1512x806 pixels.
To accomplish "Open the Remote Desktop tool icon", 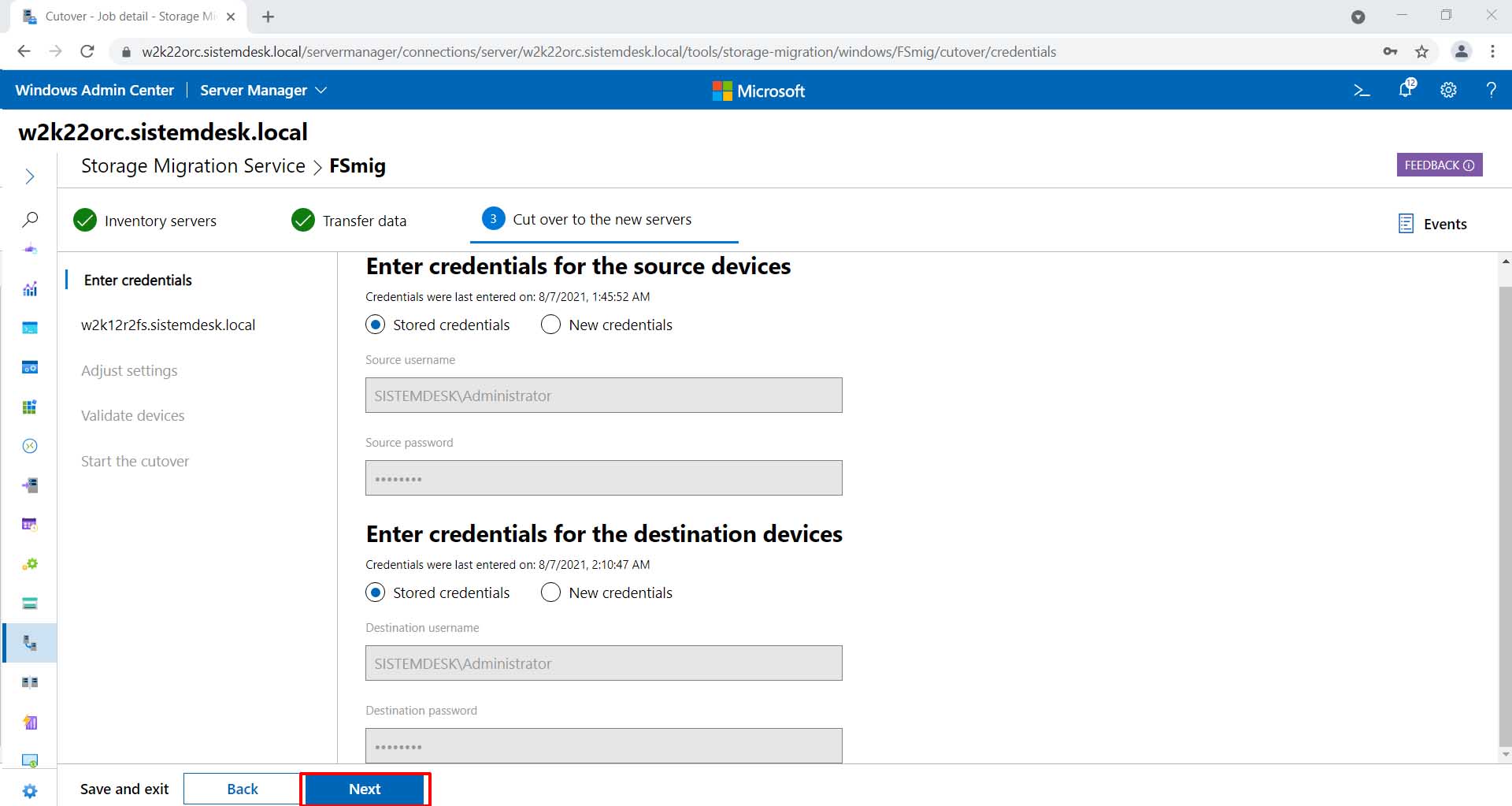I will [30, 446].
